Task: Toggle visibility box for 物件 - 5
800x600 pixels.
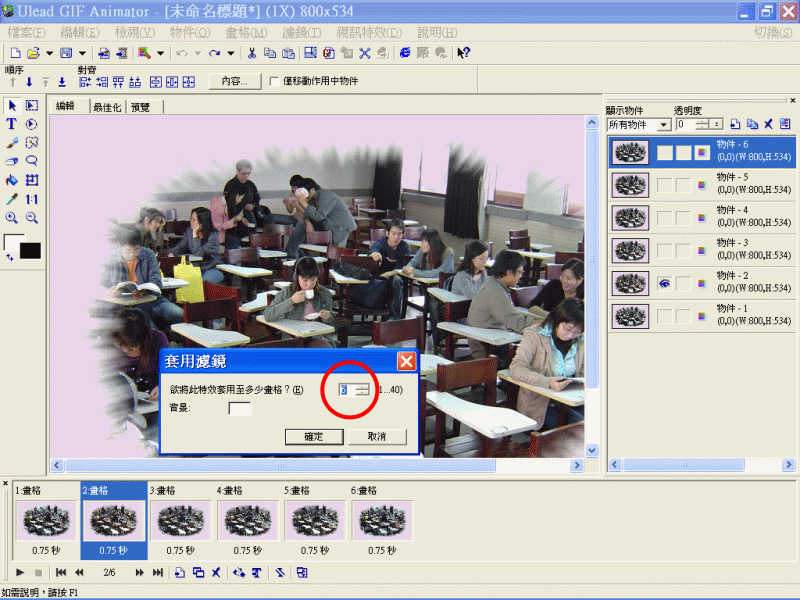Action: pos(664,185)
